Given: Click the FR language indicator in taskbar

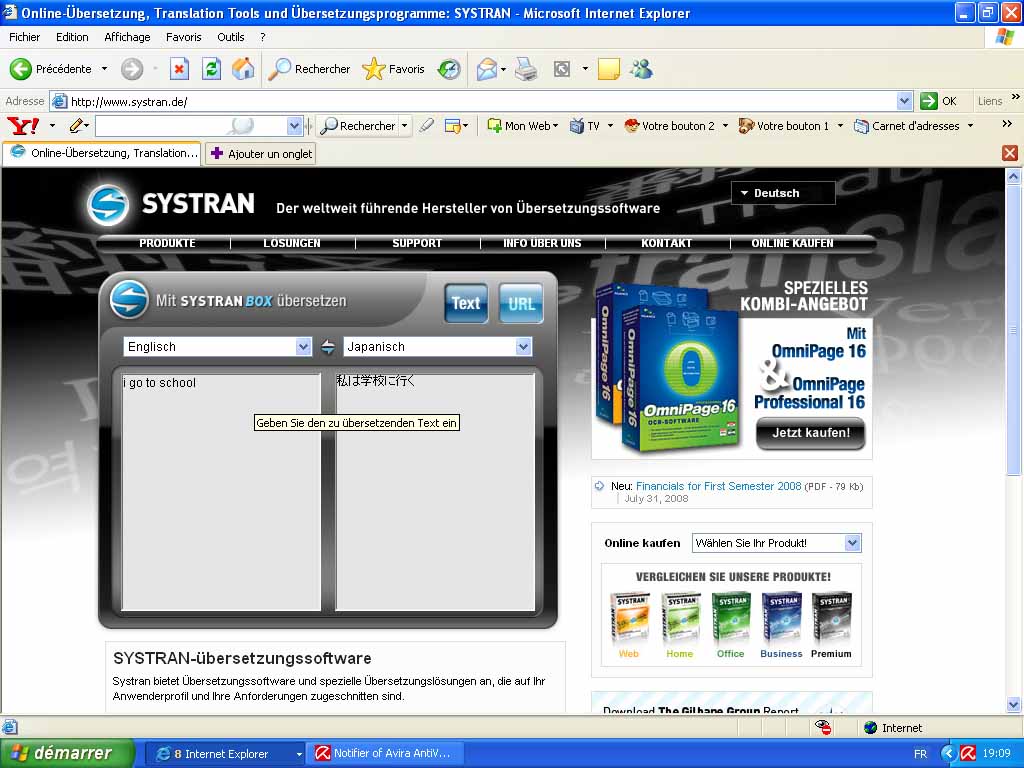Looking at the screenshot, I should click(920, 754).
